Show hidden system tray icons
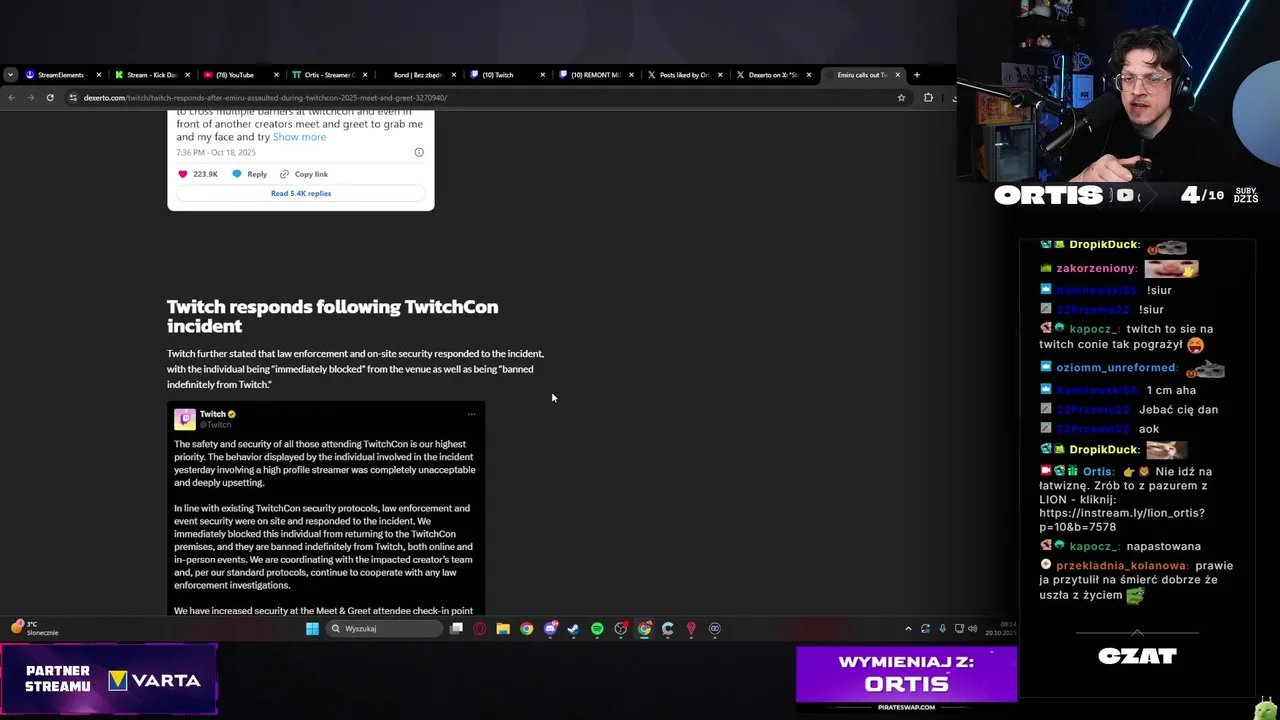The width and height of the screenshot is (1280, 720). click(908, 629)
